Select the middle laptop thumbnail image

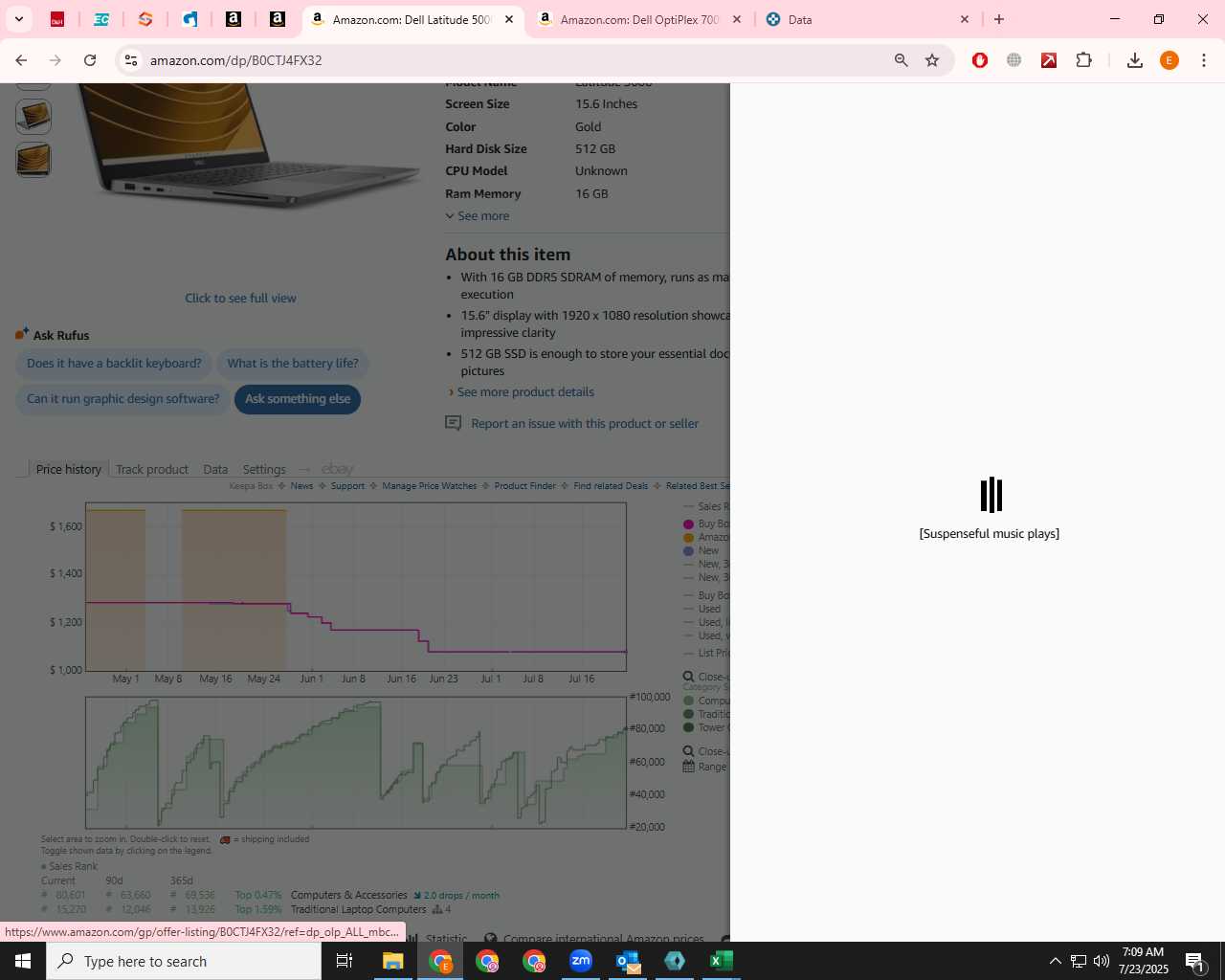point(33,117)
